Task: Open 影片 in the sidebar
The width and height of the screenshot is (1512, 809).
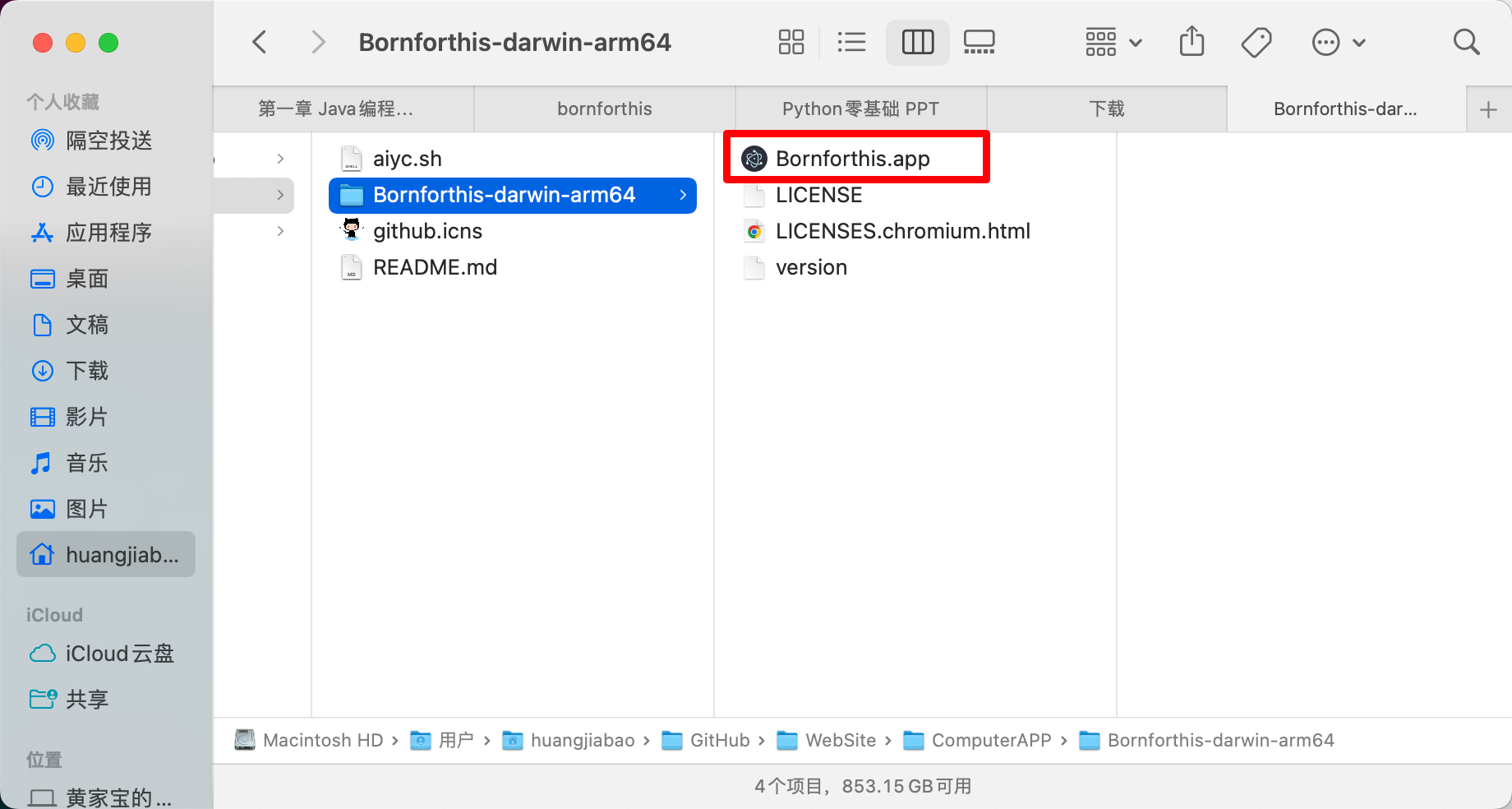Action: [x=106, y=417]
